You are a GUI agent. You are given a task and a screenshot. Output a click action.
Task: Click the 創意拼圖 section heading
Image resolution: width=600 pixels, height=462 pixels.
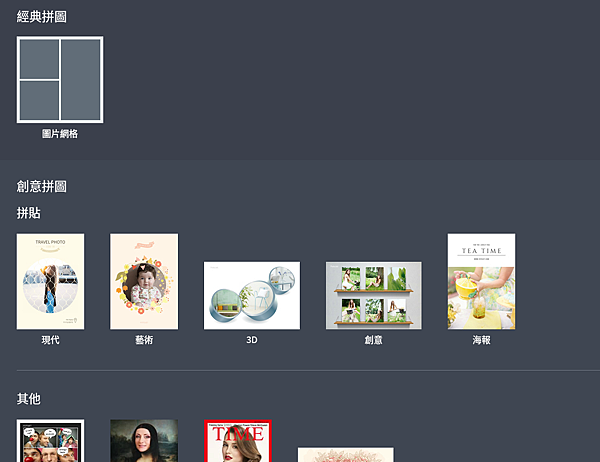pos(42,186)
